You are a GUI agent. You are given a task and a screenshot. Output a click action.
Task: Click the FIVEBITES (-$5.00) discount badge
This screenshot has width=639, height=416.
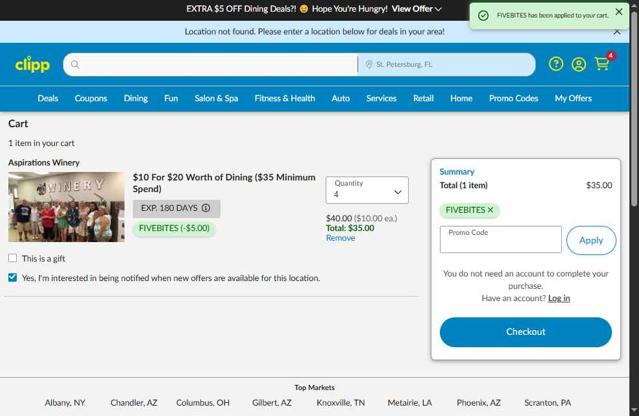pyautogui.click(x=174, y=228)
